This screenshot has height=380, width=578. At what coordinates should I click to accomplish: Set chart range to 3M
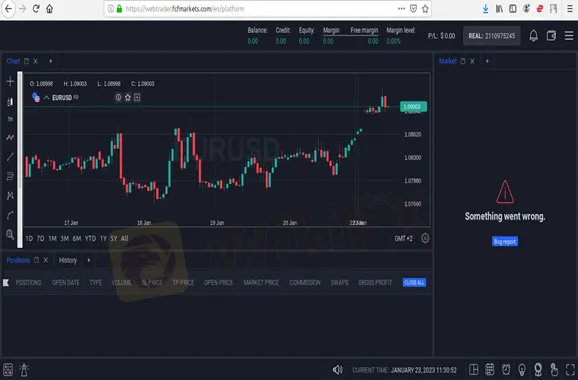tap(65, 238)
